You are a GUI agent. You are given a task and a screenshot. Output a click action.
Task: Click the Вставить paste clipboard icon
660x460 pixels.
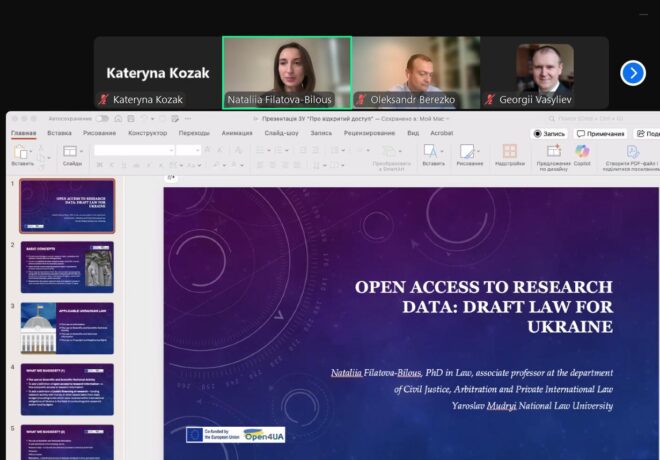22,152
